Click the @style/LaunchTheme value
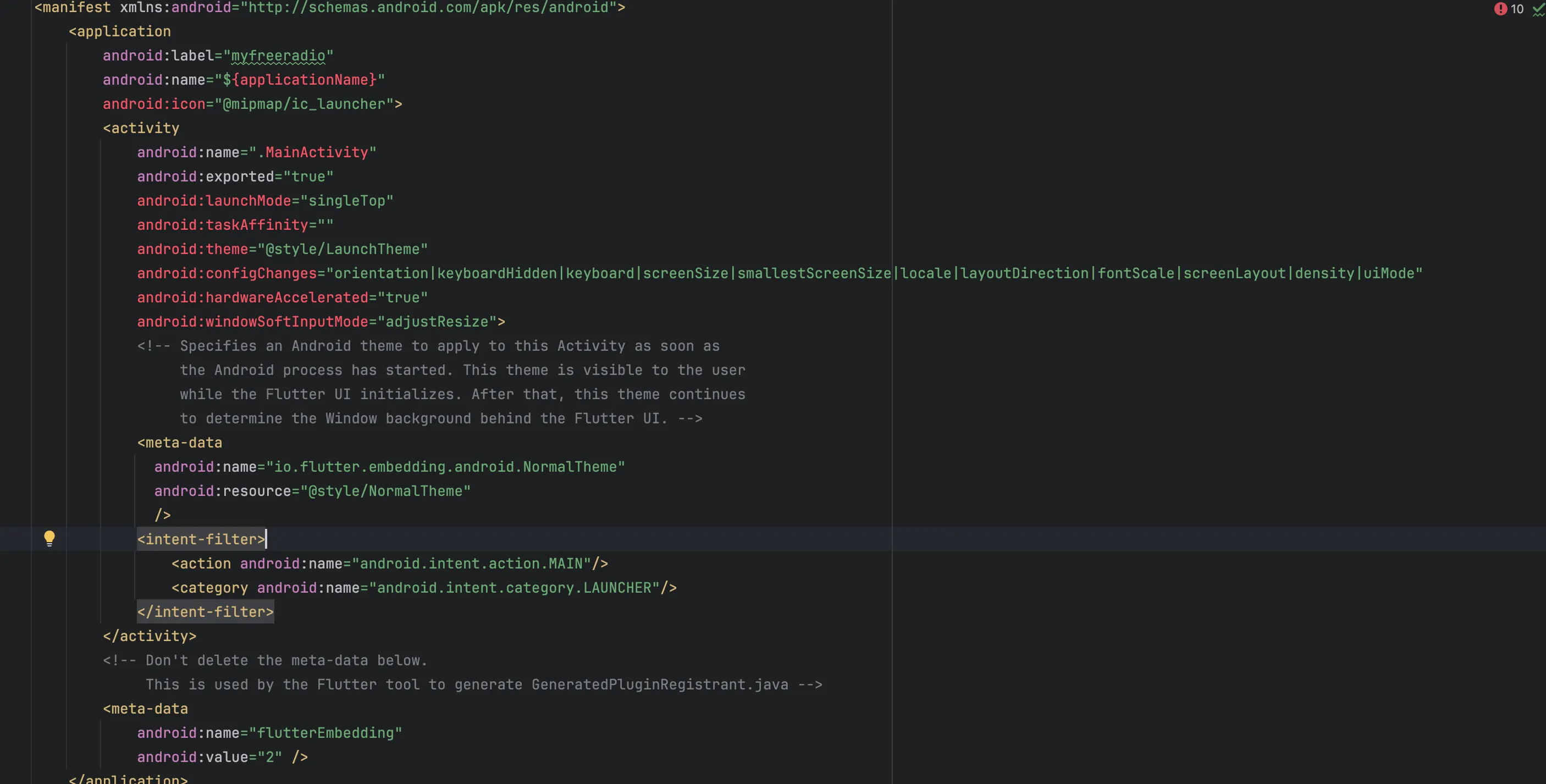The width and height of the screenshot is (1546, 784). click(342, 249)
